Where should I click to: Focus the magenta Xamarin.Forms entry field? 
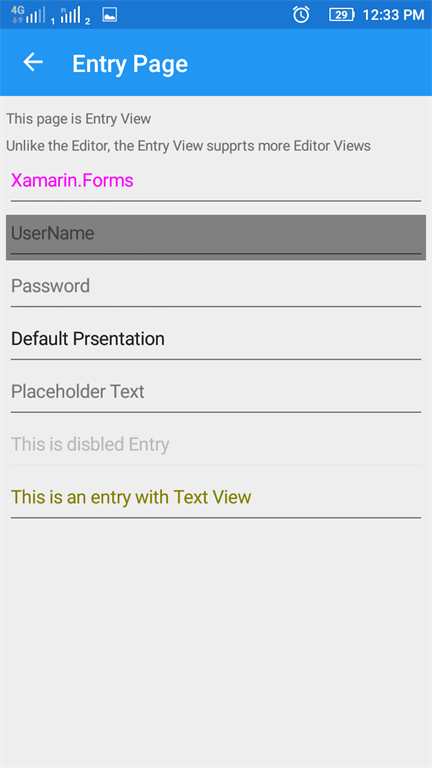[216, 182]
